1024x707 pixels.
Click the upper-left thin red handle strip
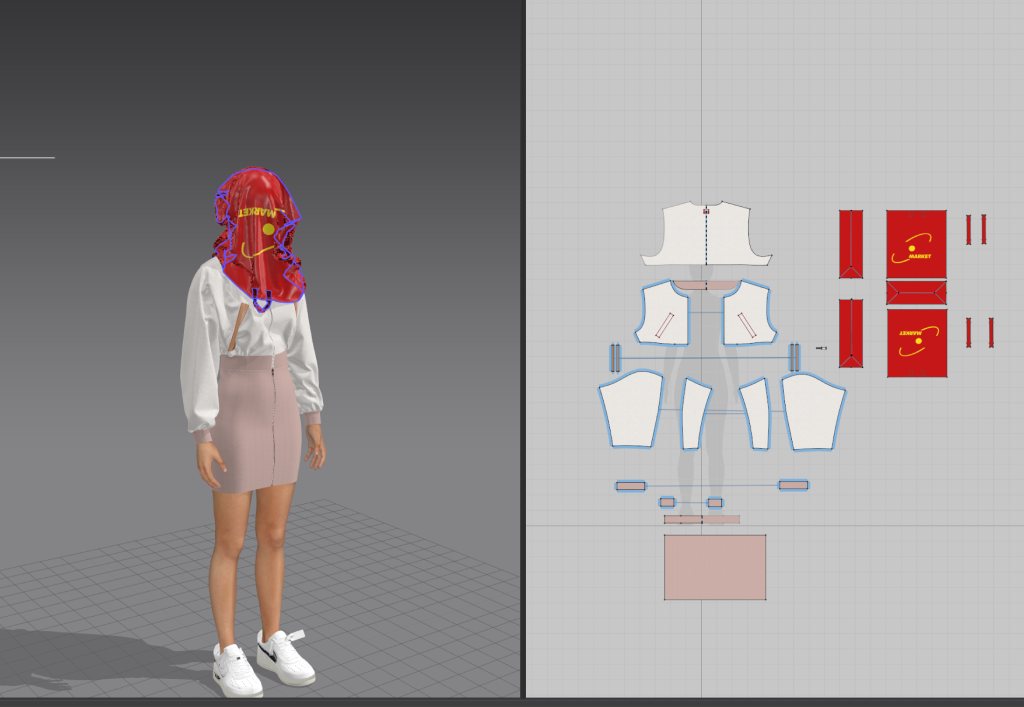tap(968, 230)
